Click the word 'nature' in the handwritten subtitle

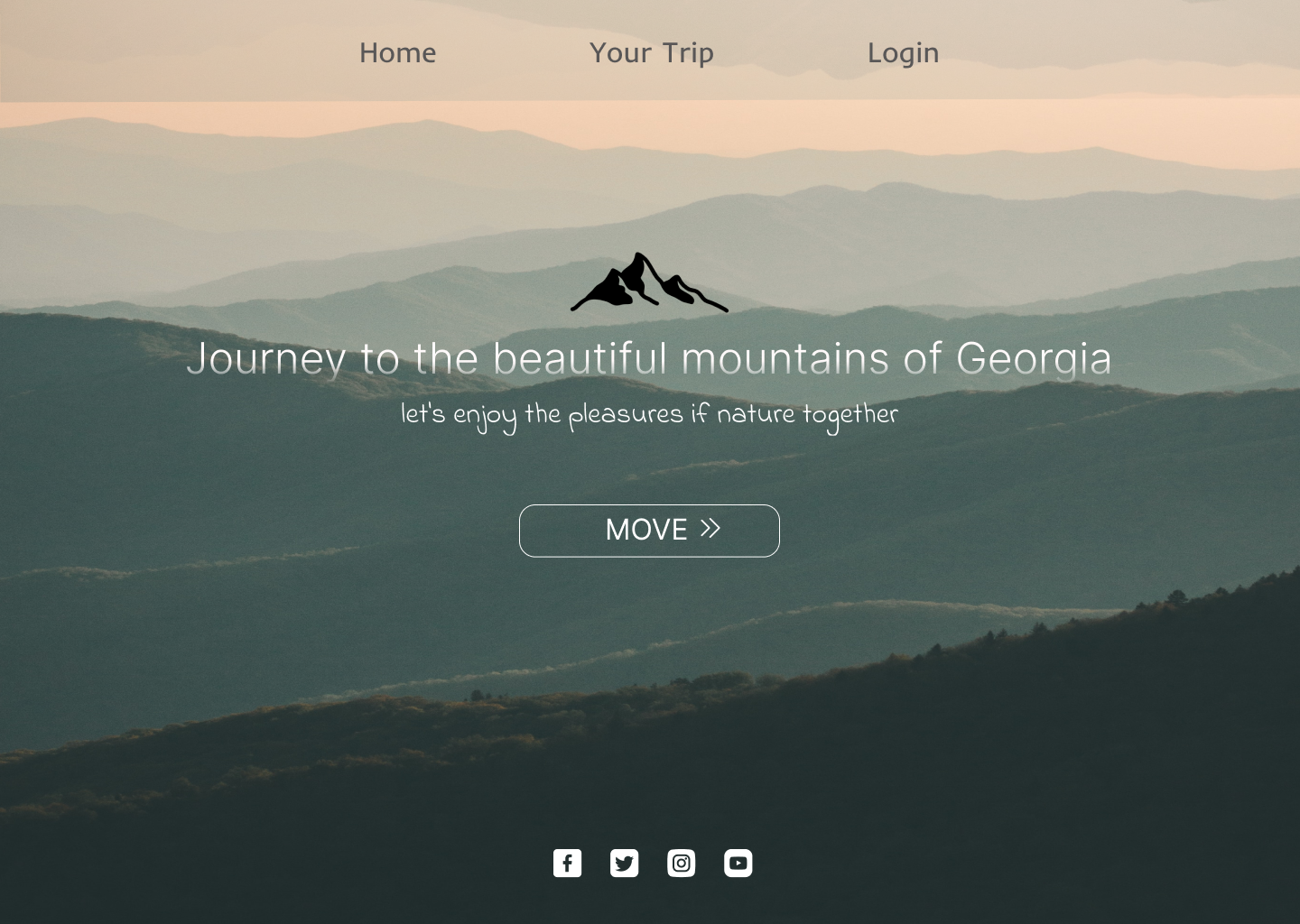[x=756, y=414]
